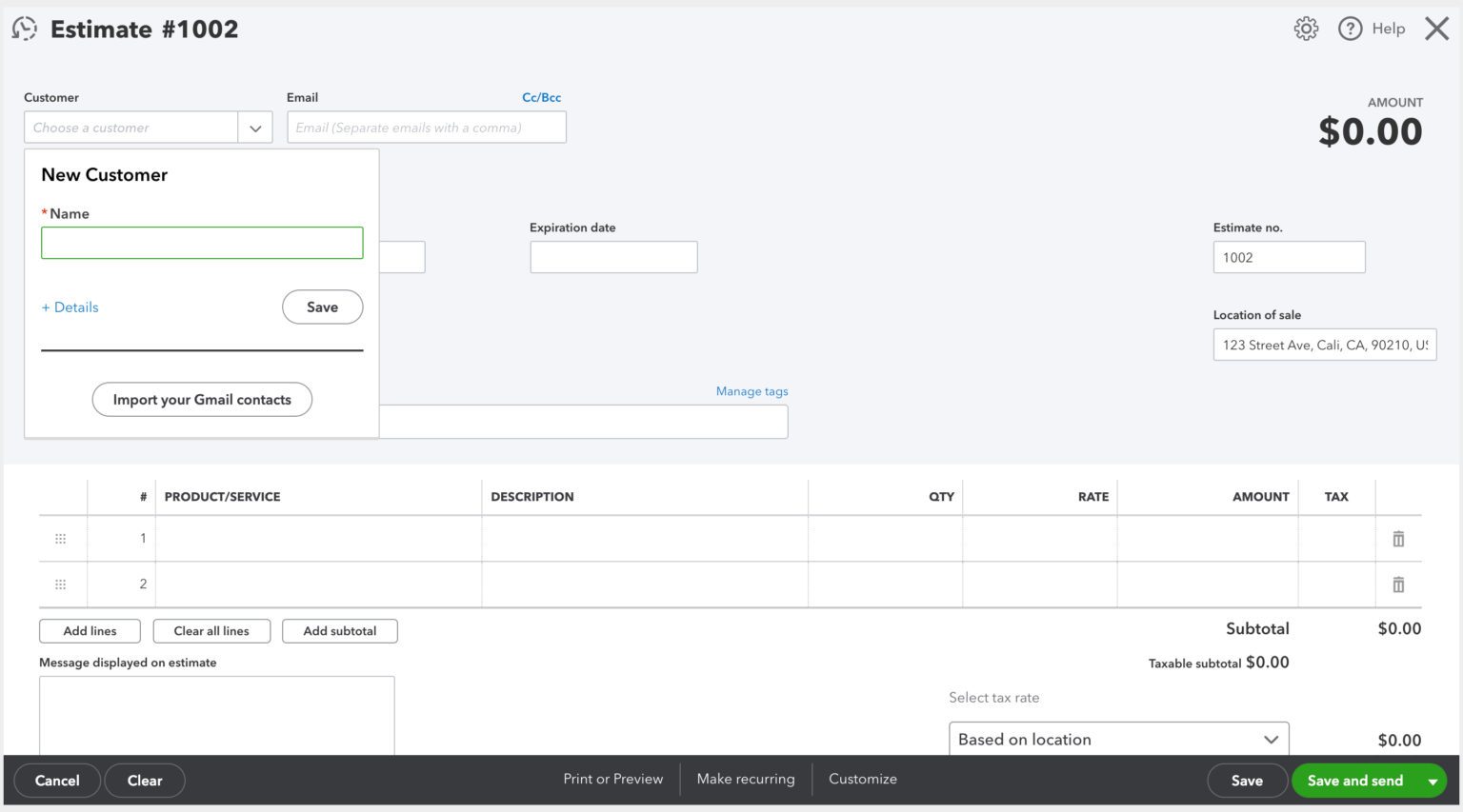Open Customize options
1463x812 pixels.
click(862, 779)
